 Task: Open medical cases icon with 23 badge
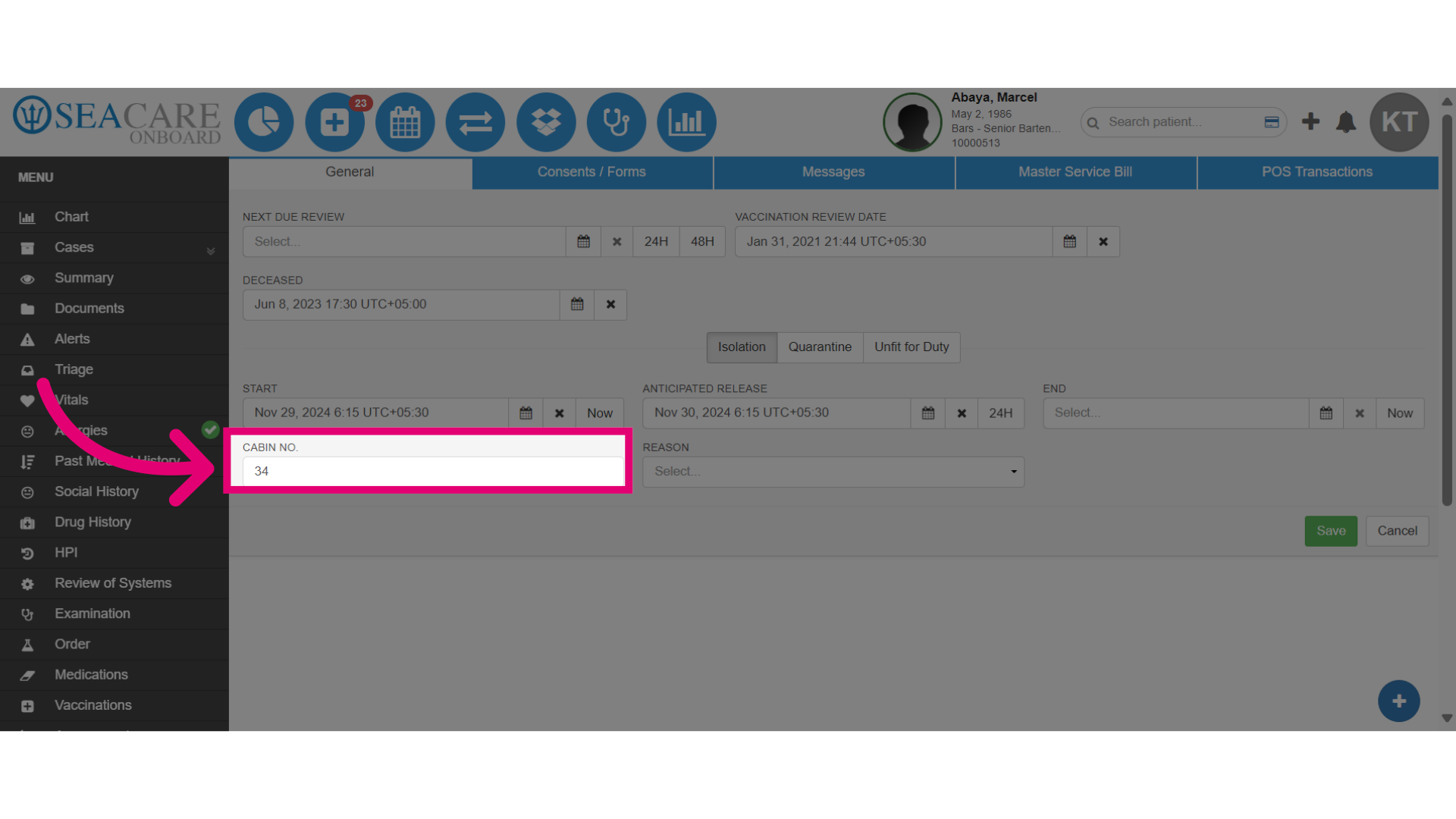click(x=334, y=122)
